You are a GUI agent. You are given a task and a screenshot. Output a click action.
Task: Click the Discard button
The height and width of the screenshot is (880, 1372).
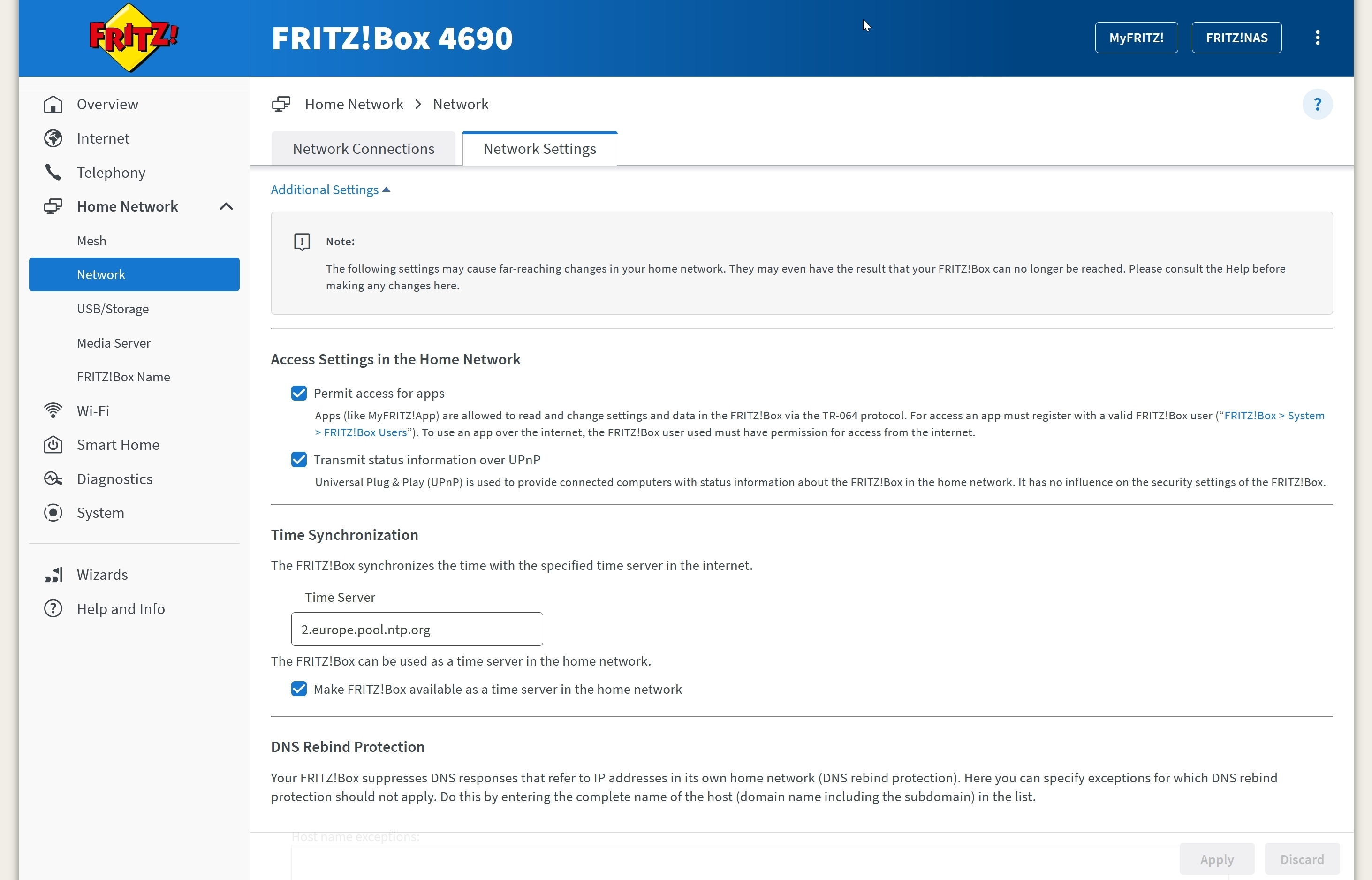(x=1302, y=859)
